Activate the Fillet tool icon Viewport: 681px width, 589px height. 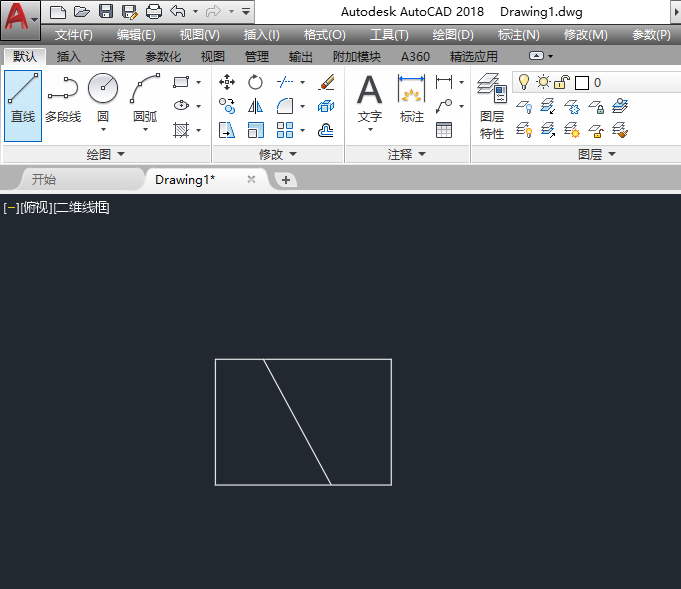284,106
